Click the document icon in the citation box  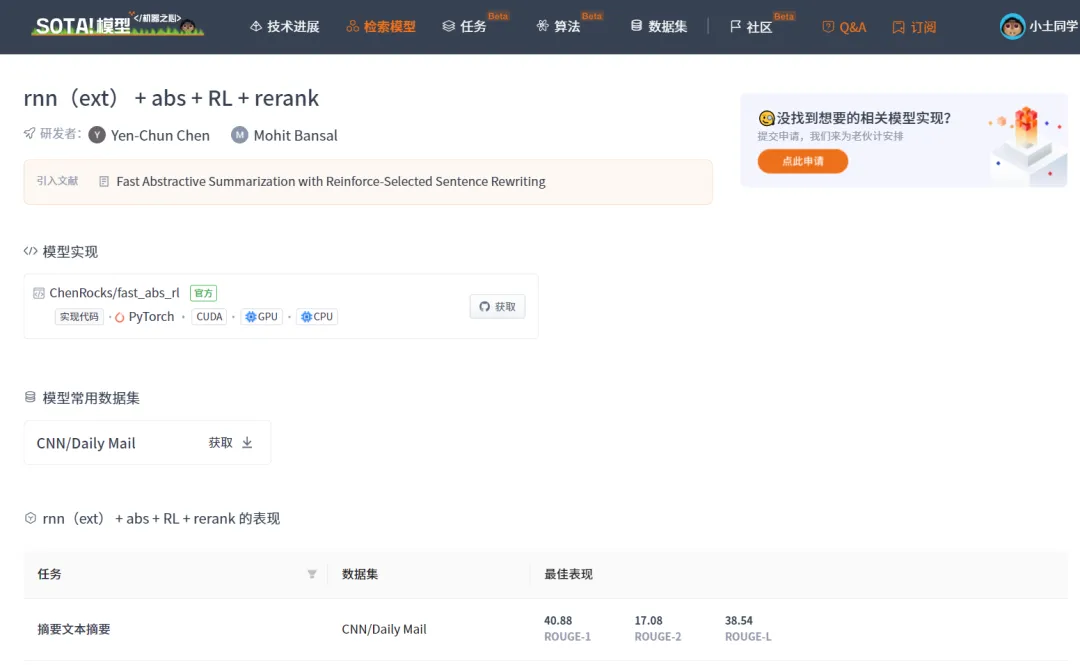[104, 181]
